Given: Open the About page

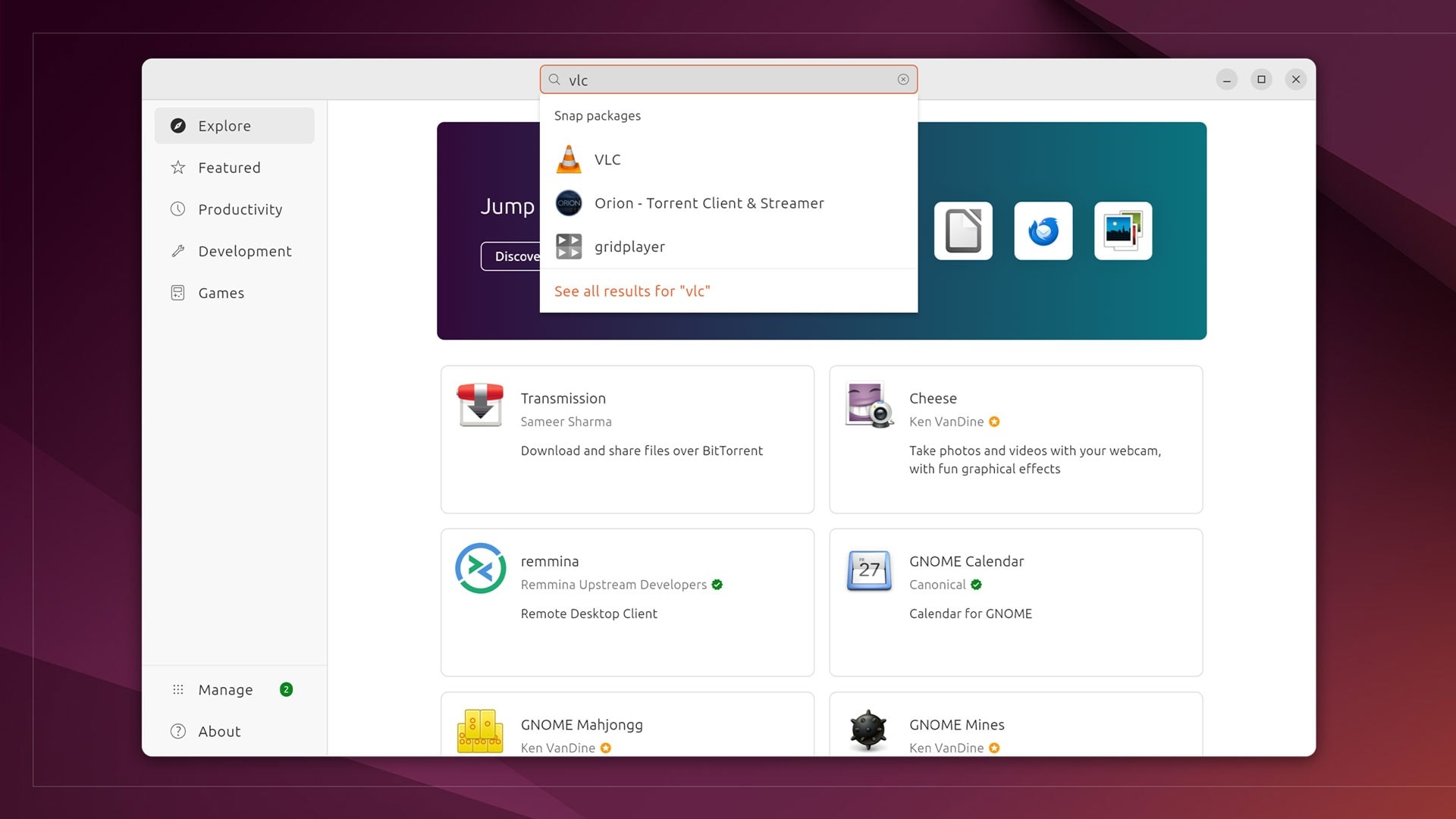Looking at the screenshot, I should pyautogui.click(x=219, y=731).
